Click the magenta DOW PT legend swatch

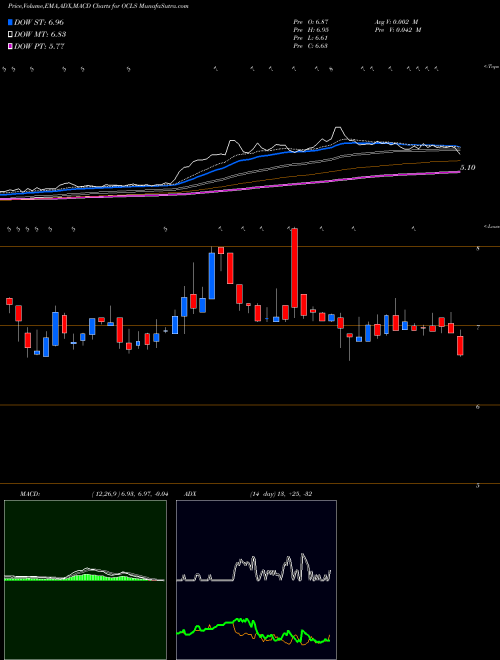[x=11, y=47]
